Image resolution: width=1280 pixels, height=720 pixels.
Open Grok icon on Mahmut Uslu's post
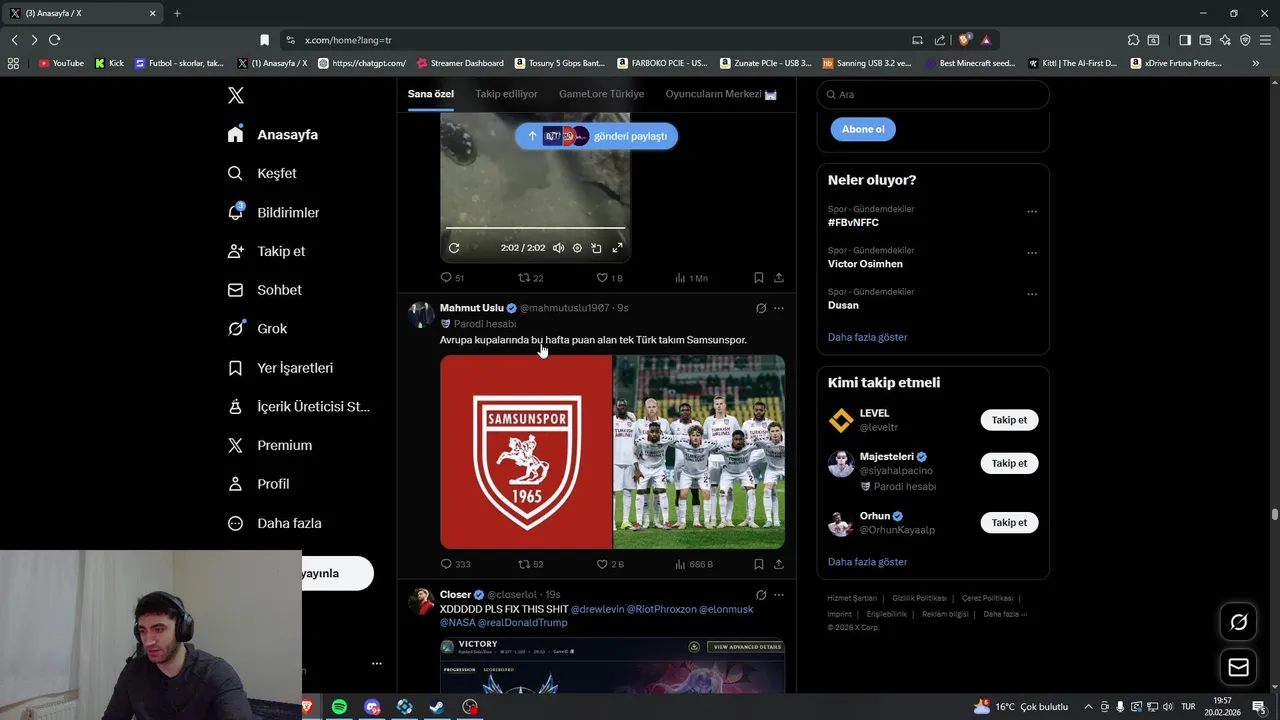761,308
